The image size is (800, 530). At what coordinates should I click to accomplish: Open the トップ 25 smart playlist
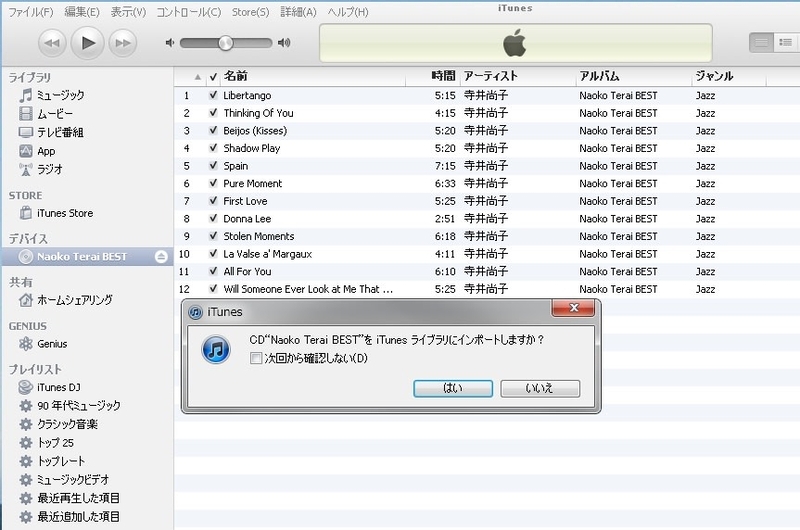point(55,443)
